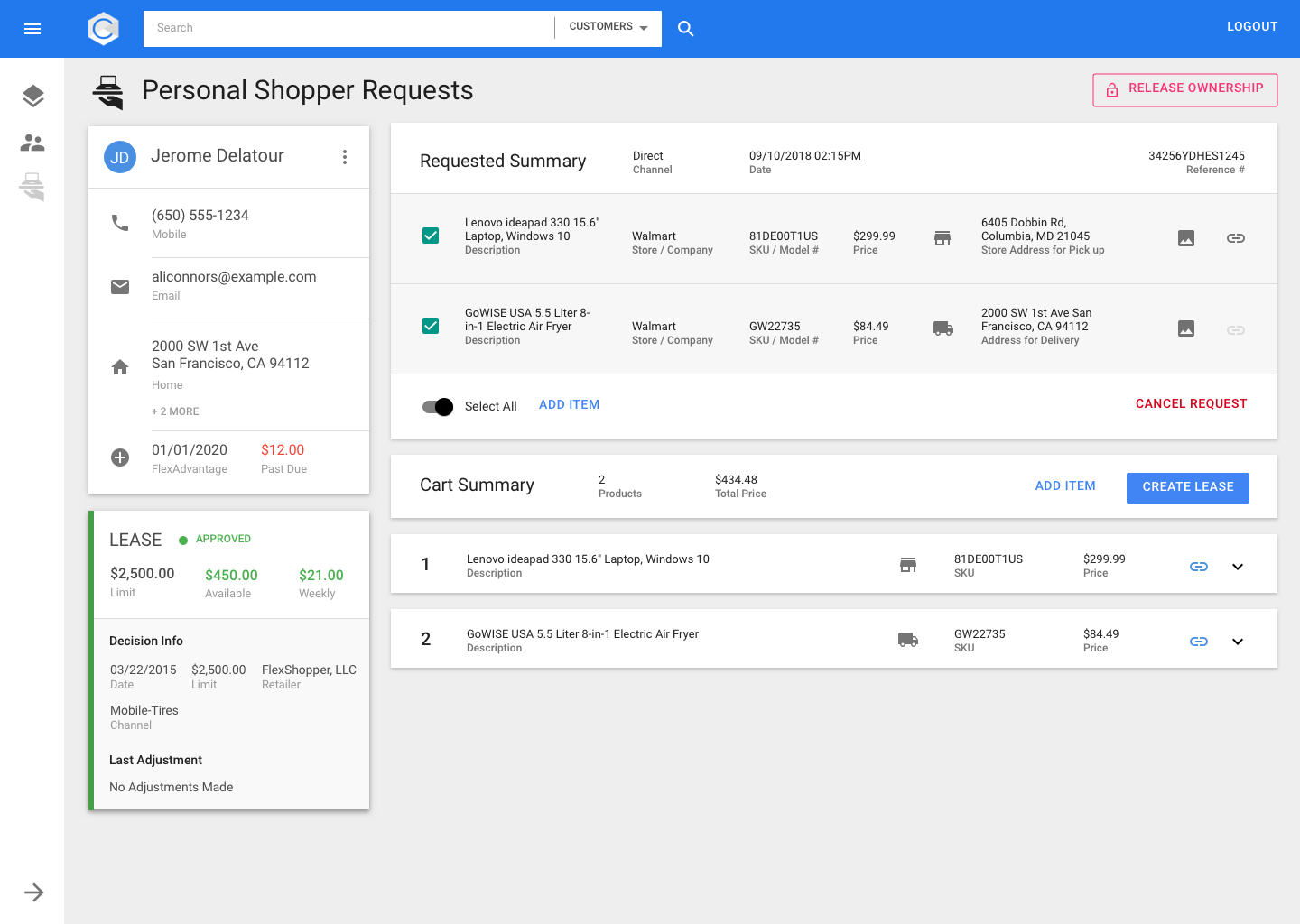Uncheck the GoWISE Air Fryer checkbox

tap(431, 326)
